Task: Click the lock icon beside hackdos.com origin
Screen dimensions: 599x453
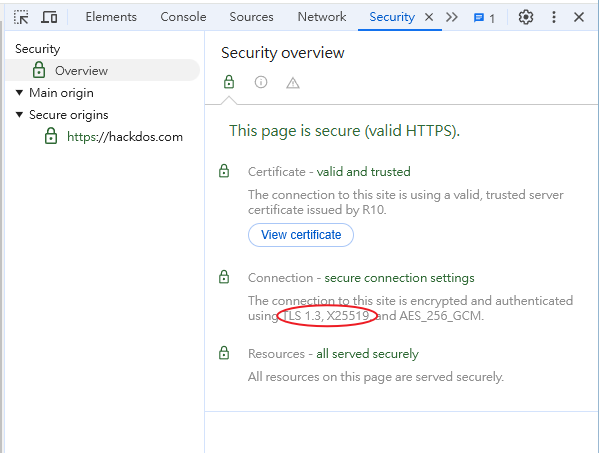Action: click(x=51, y=136)
